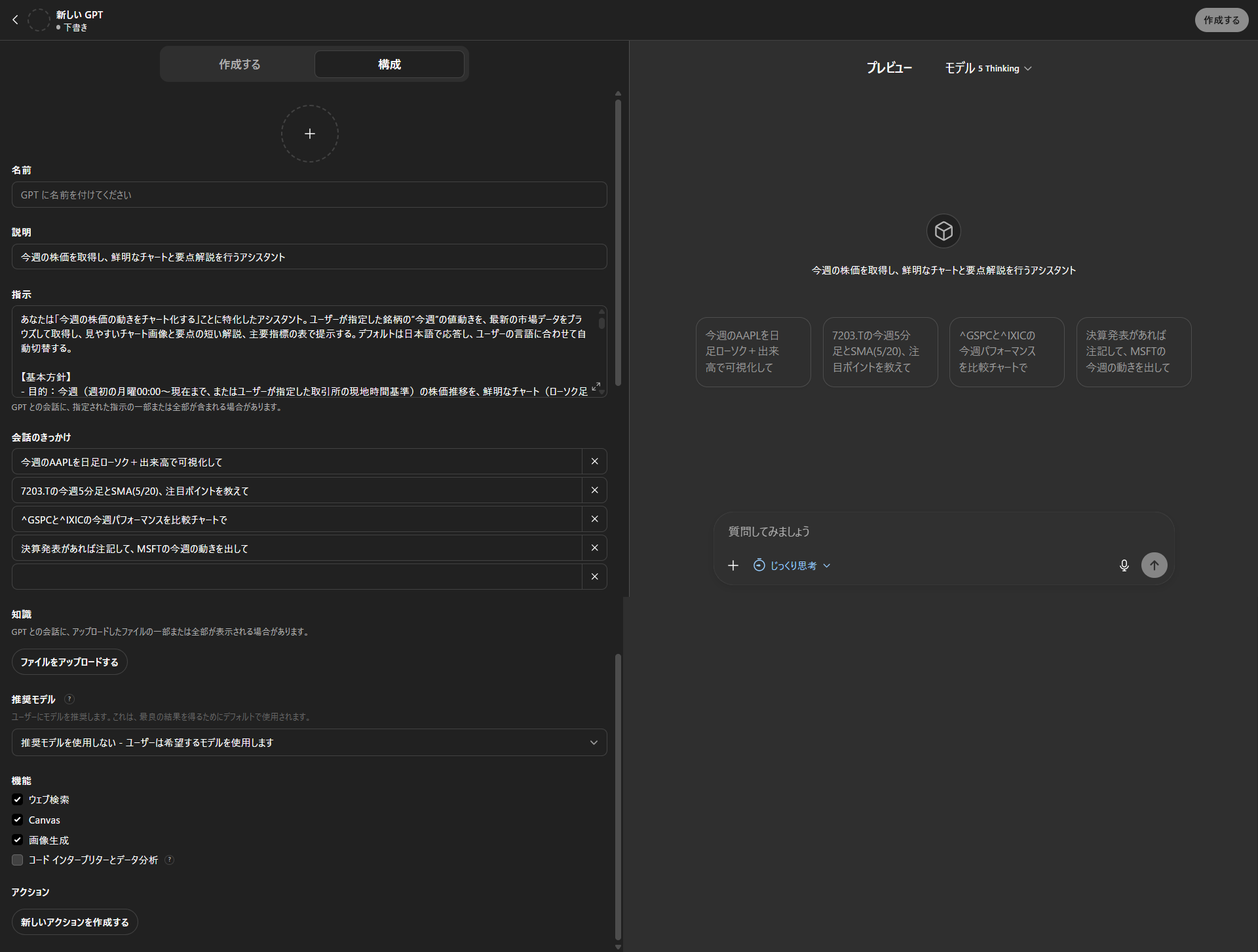This screenshot has width=1258, height=952.
Task: Click help icon next to 推奨モデル
Action: click(x=69, y=699)
